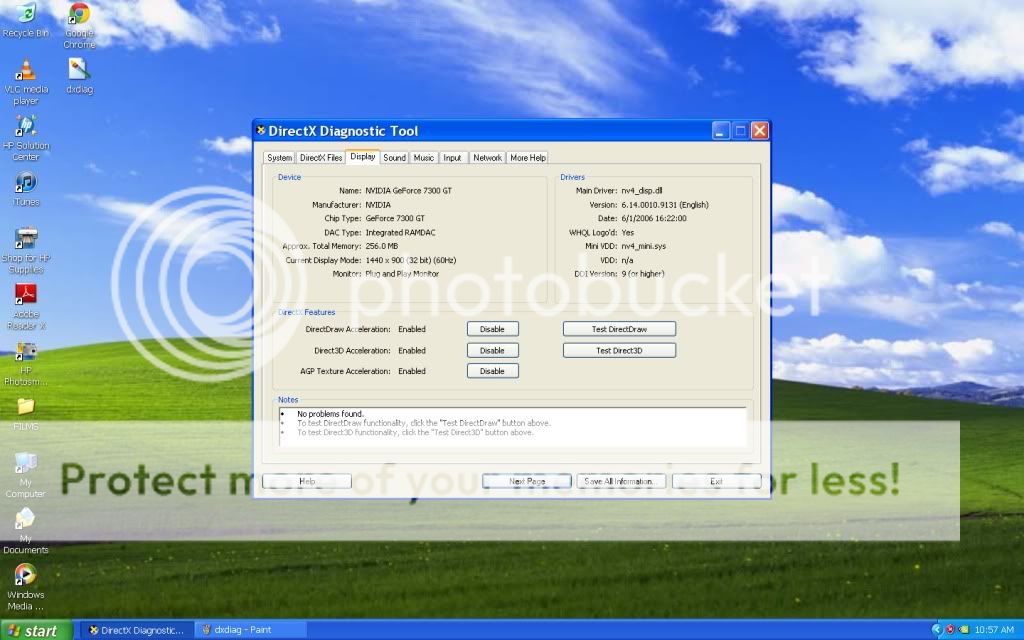The width and height of the screenshot is (1024, 640).
Task: Click the red shield tray icon
Action: coord(950,630)
